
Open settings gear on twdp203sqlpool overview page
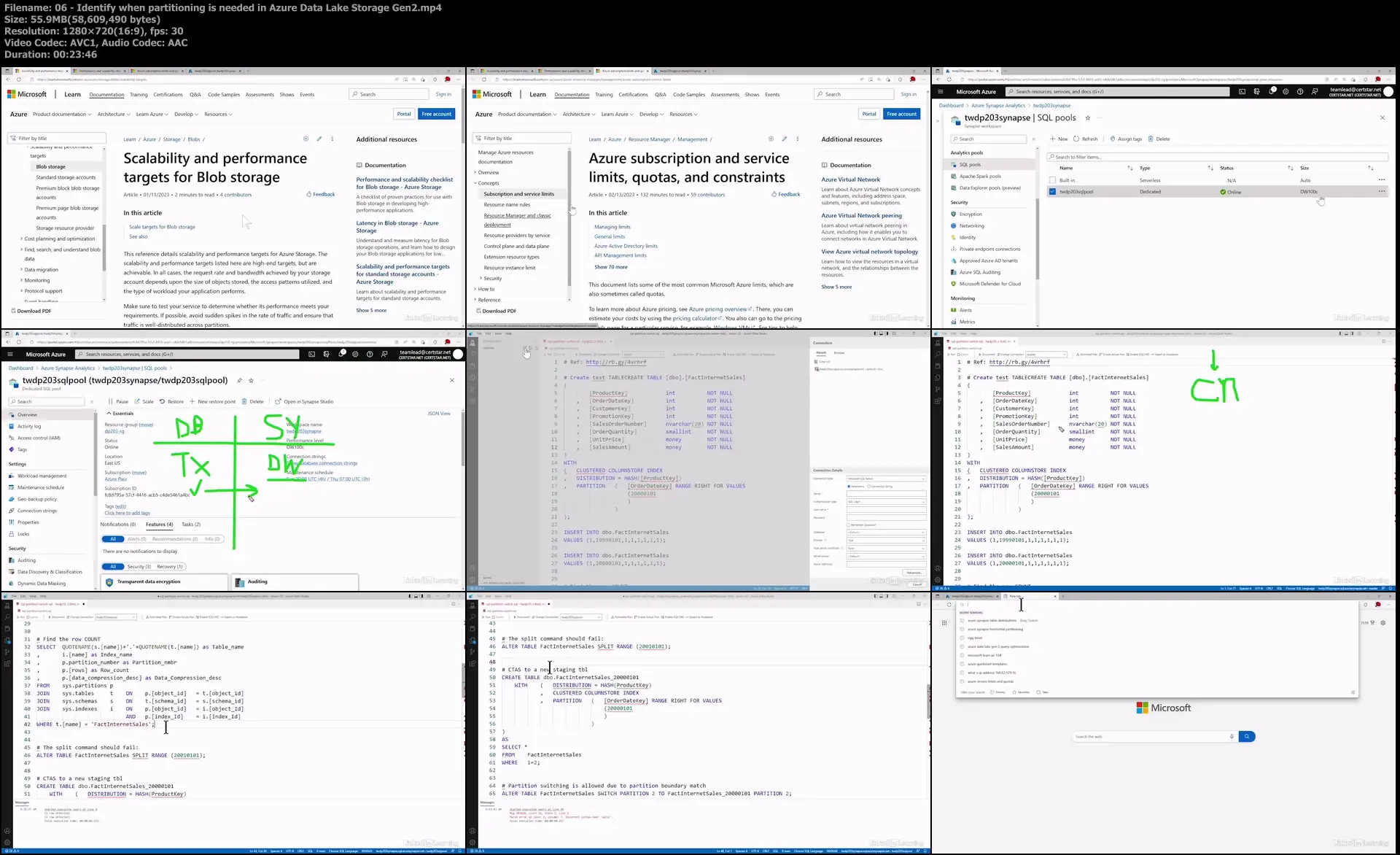[x=355, y=354]
